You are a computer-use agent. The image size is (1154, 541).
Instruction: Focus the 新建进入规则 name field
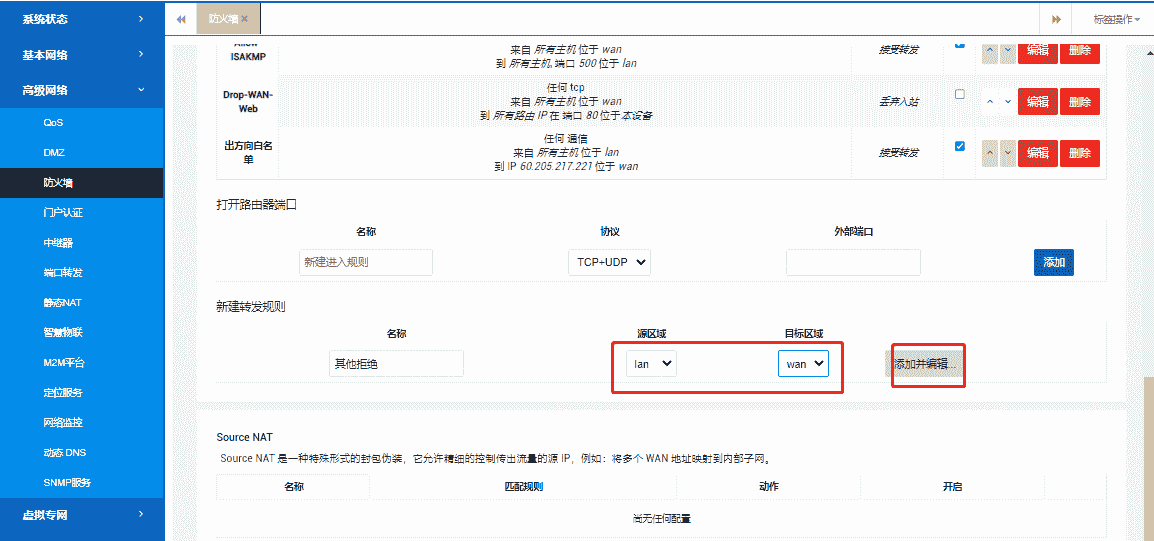366,262
